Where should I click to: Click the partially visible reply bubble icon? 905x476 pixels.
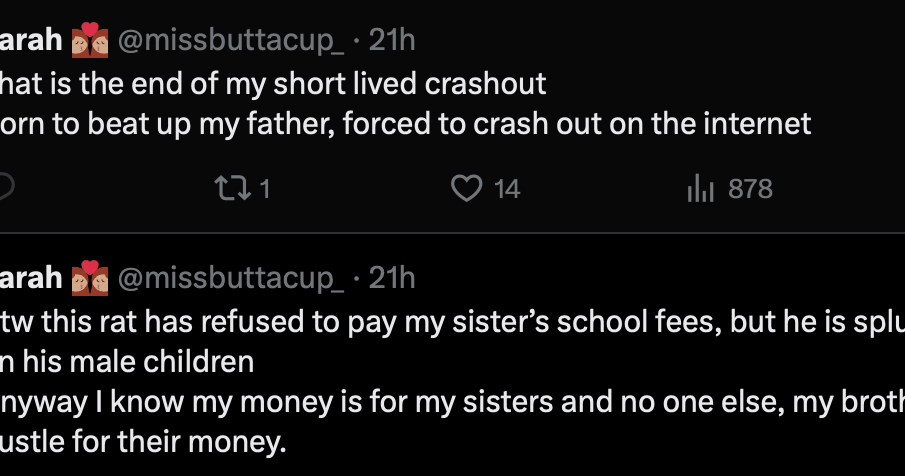(6, 188)
